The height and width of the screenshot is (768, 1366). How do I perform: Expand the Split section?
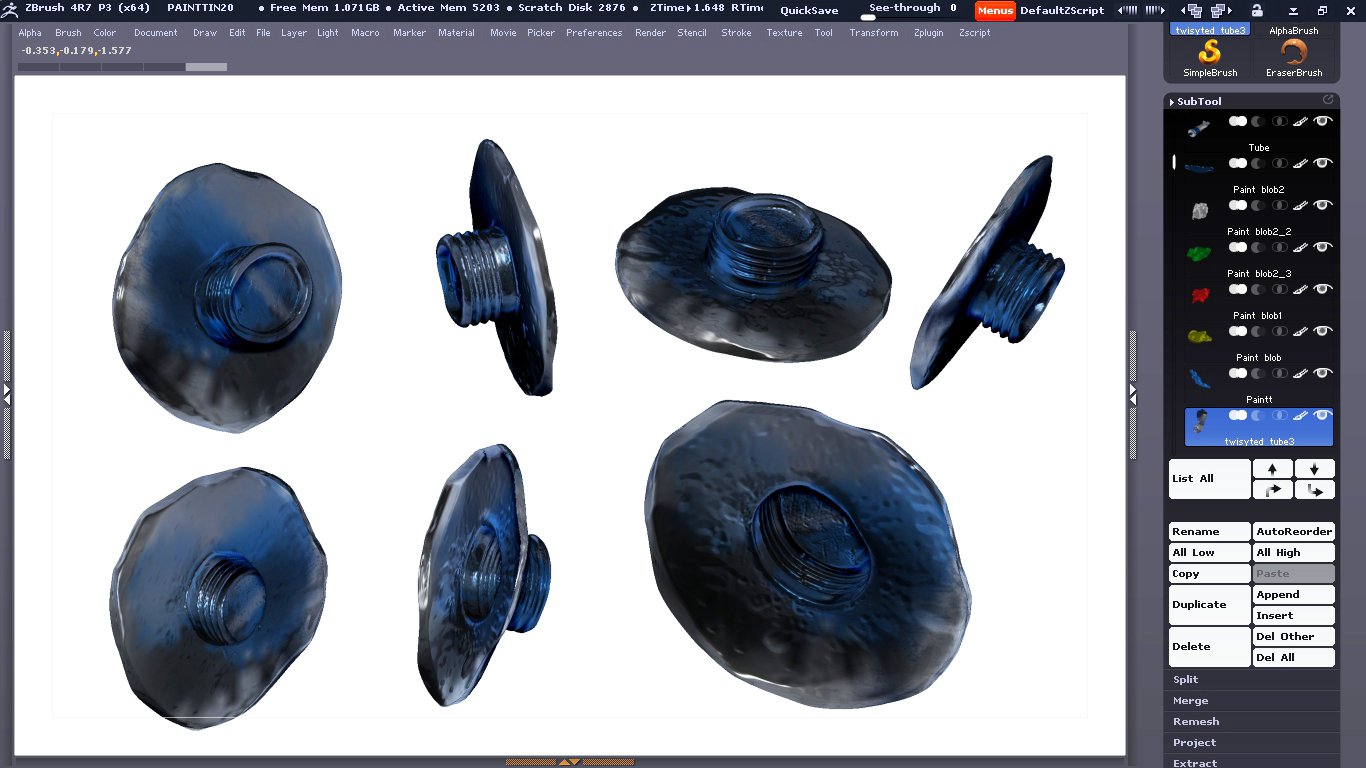pos(1186,680)
